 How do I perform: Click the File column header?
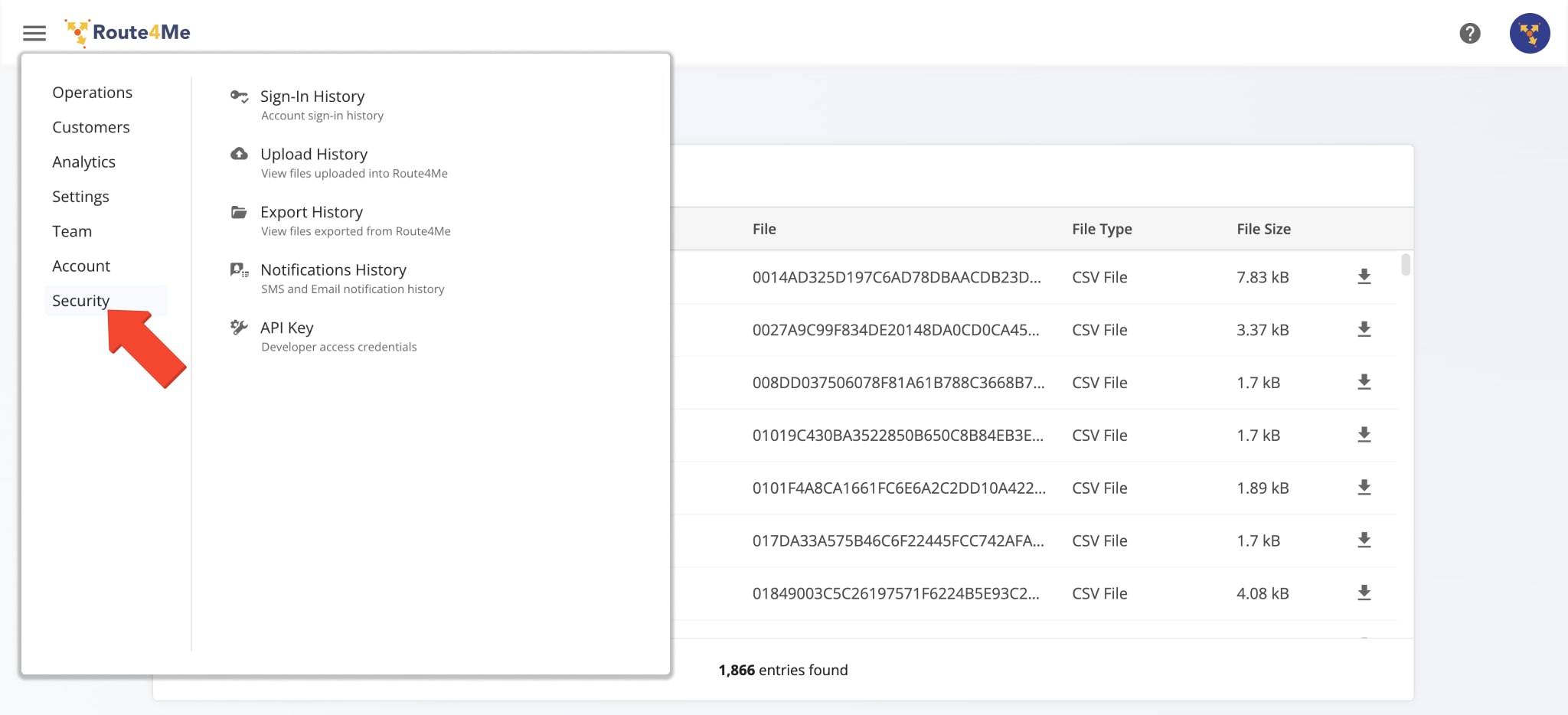point(764,229)
